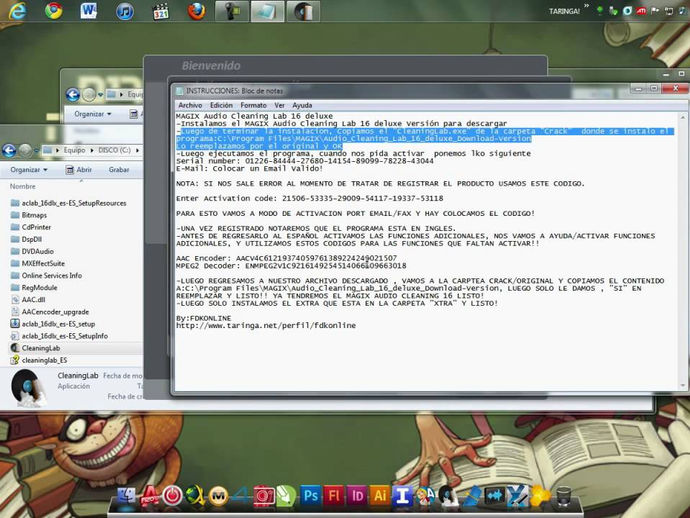The image size is (690, 518).
Task: Open CorelDRAW green pen dock icon
Action: point(286,496)
